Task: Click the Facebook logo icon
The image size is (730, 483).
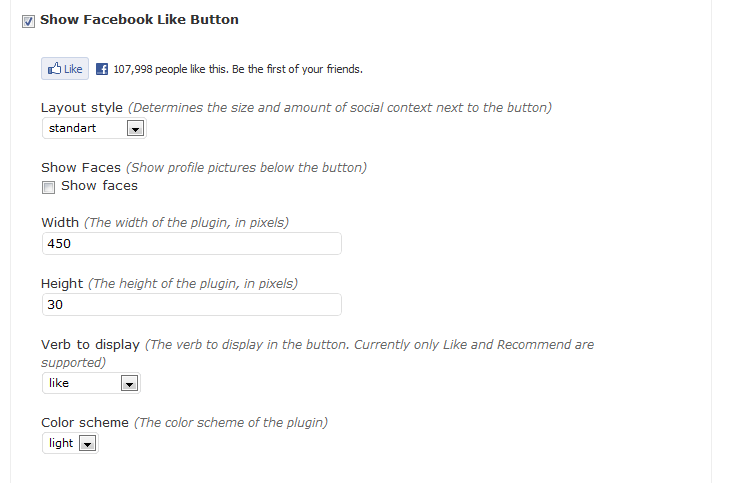Action: click(102, 69)
